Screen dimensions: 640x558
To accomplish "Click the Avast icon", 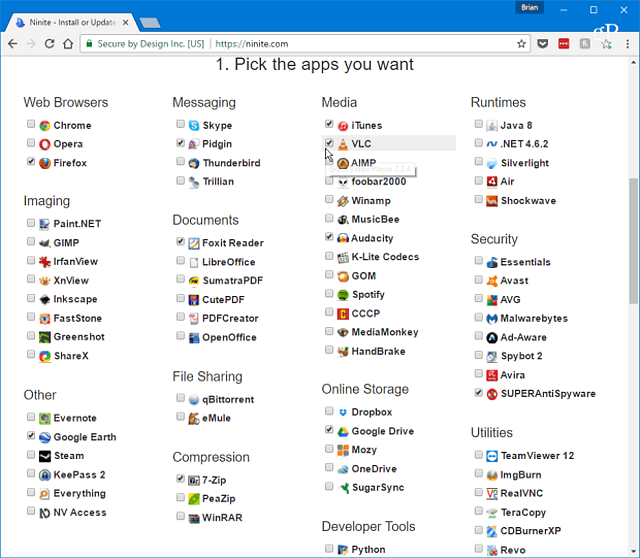I will coord(492,280).
